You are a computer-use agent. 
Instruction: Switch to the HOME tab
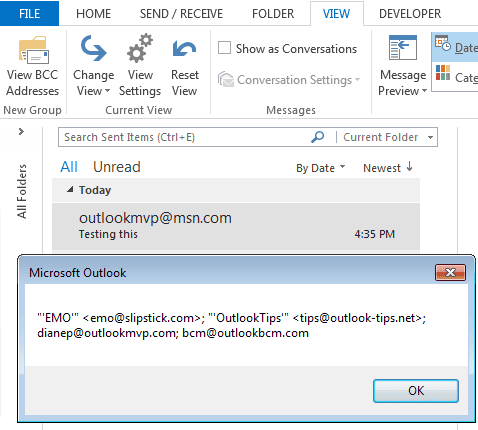93,14
